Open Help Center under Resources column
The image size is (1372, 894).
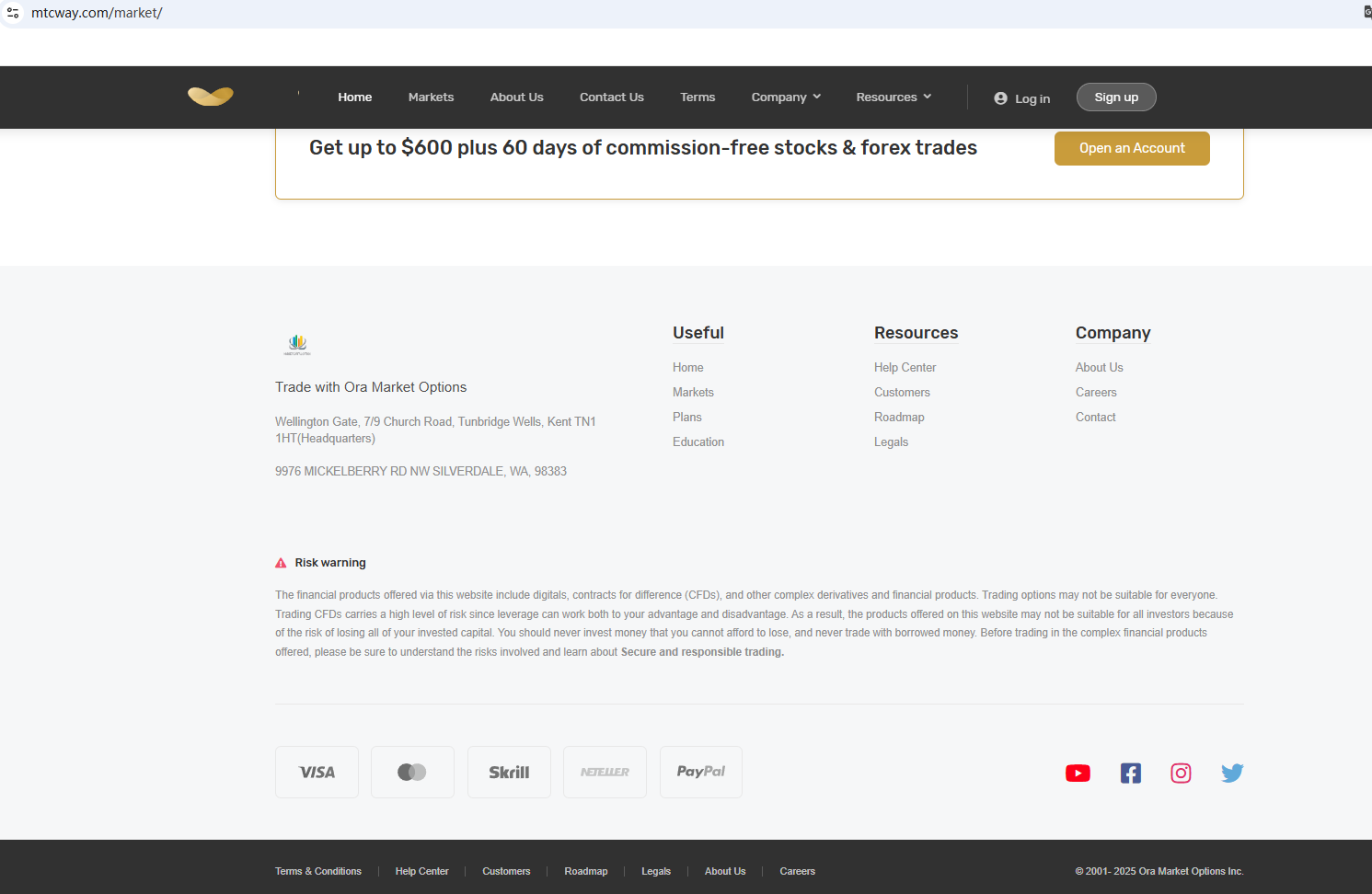[x=905, y=368]
